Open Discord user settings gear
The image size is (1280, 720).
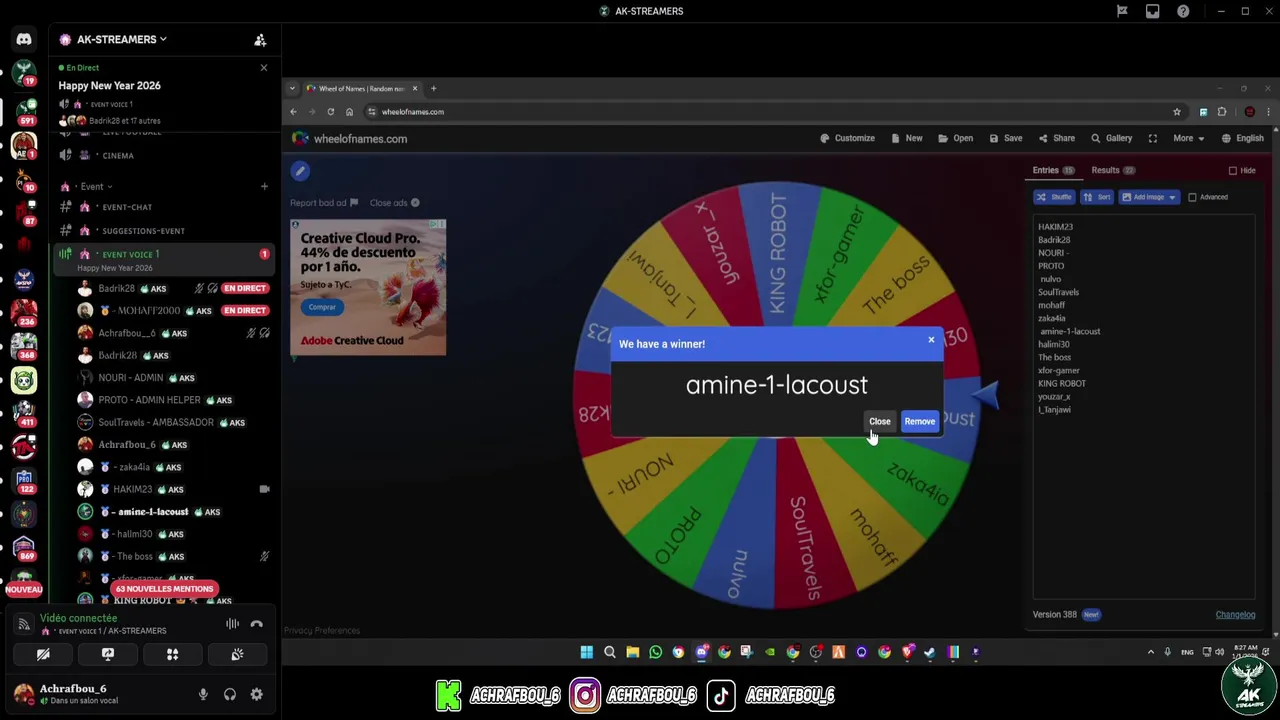(257, 695)
